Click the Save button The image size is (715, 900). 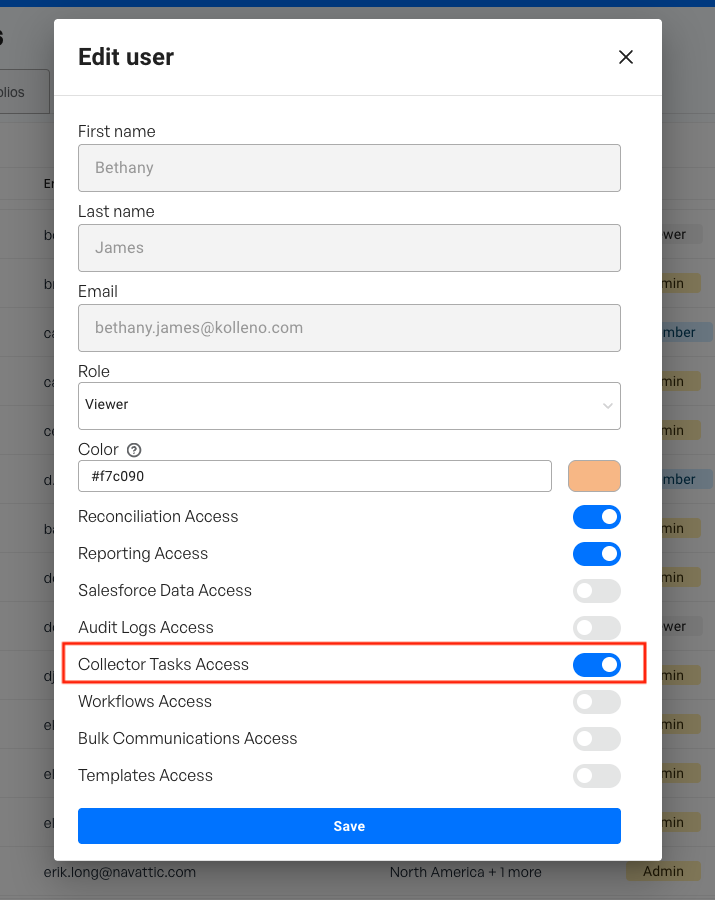pos(349,826)
